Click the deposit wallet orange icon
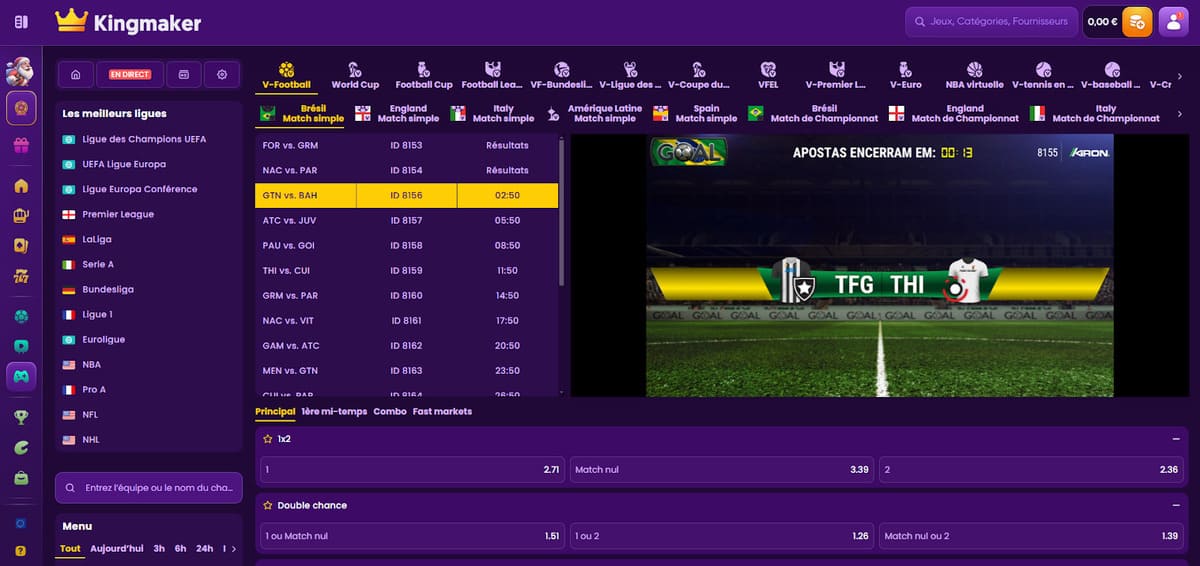The image size is (1200, 566). click(1137, 22)
